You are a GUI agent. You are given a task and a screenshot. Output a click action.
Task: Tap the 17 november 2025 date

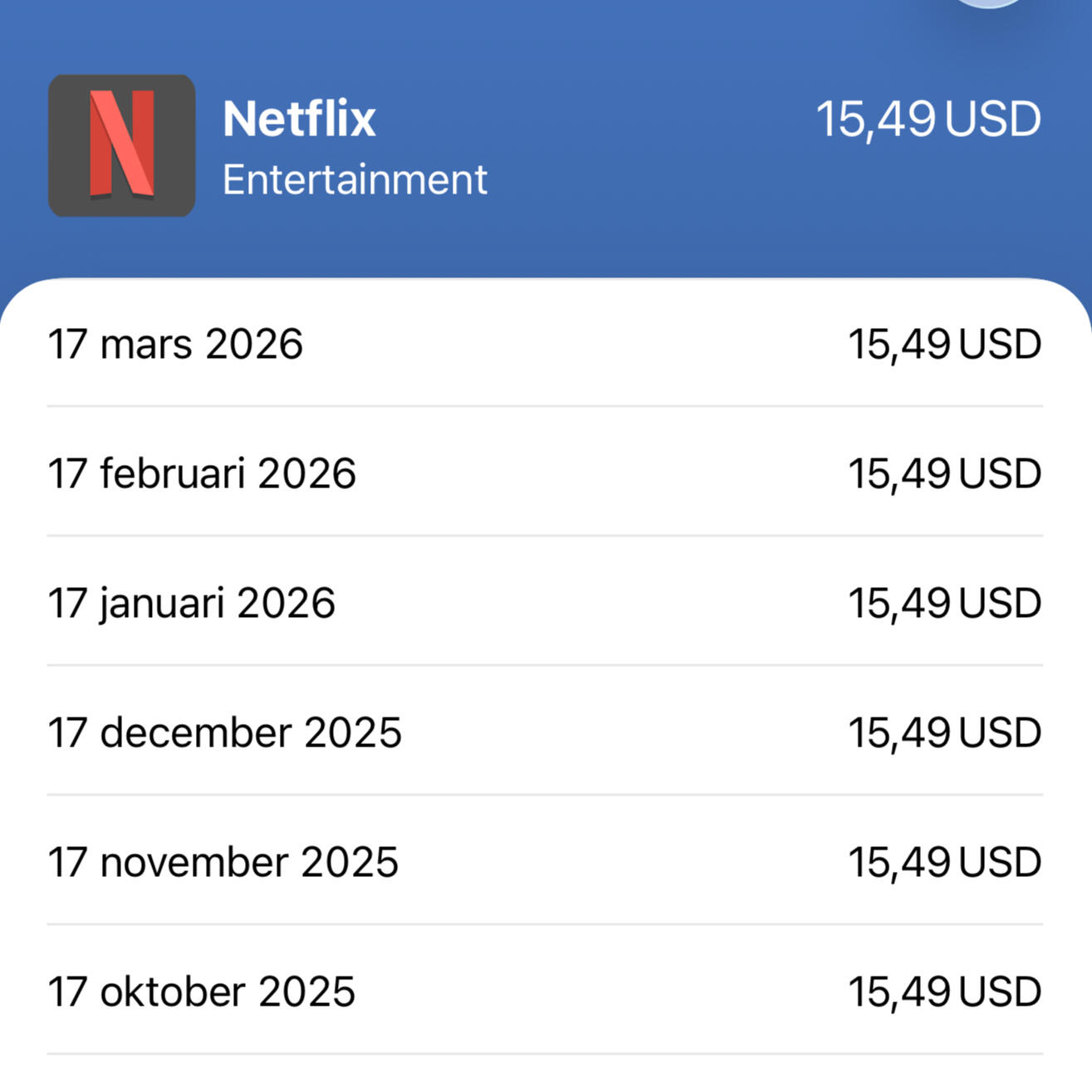(223, 862)
